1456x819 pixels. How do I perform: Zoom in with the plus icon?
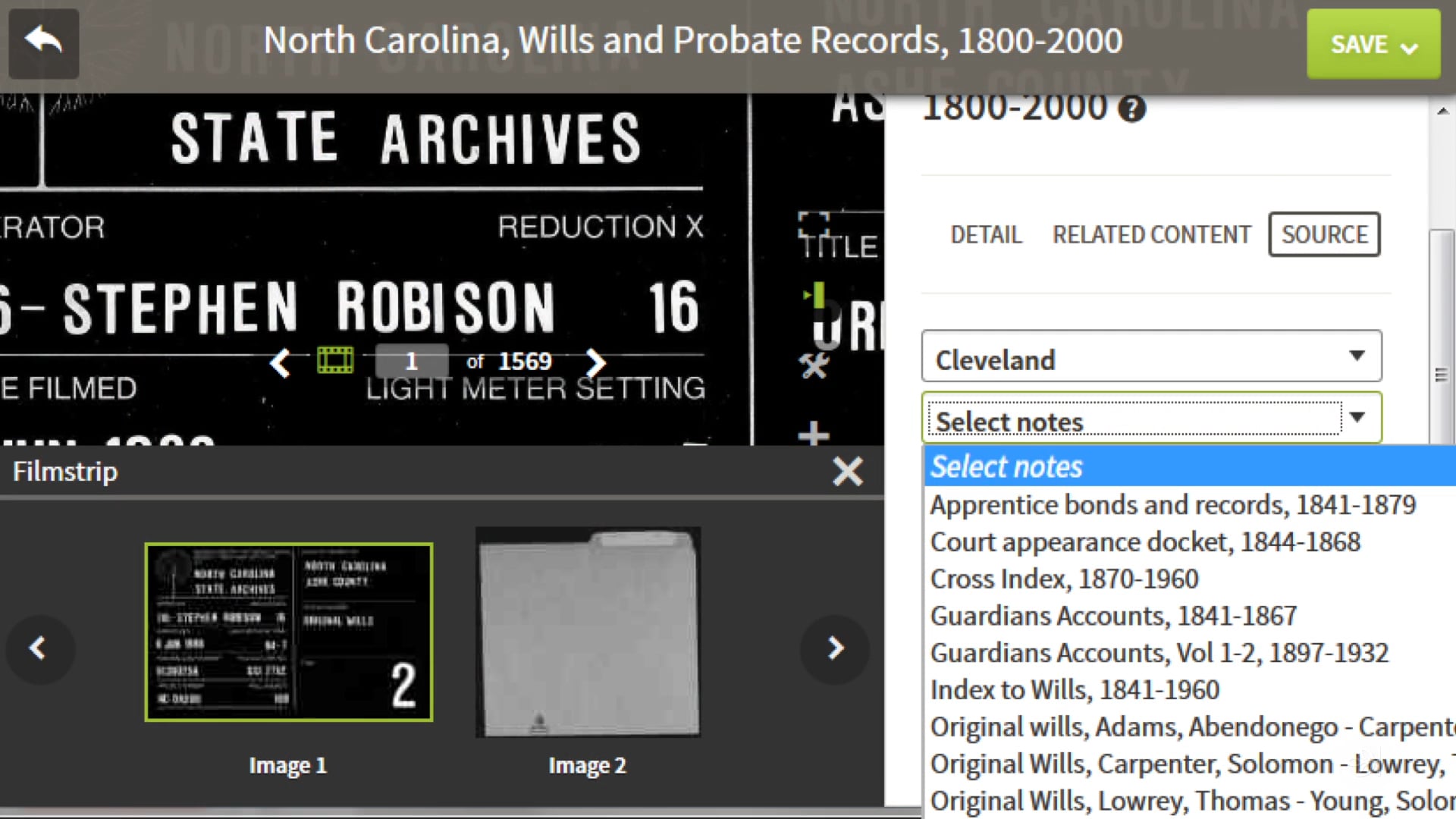814,436
